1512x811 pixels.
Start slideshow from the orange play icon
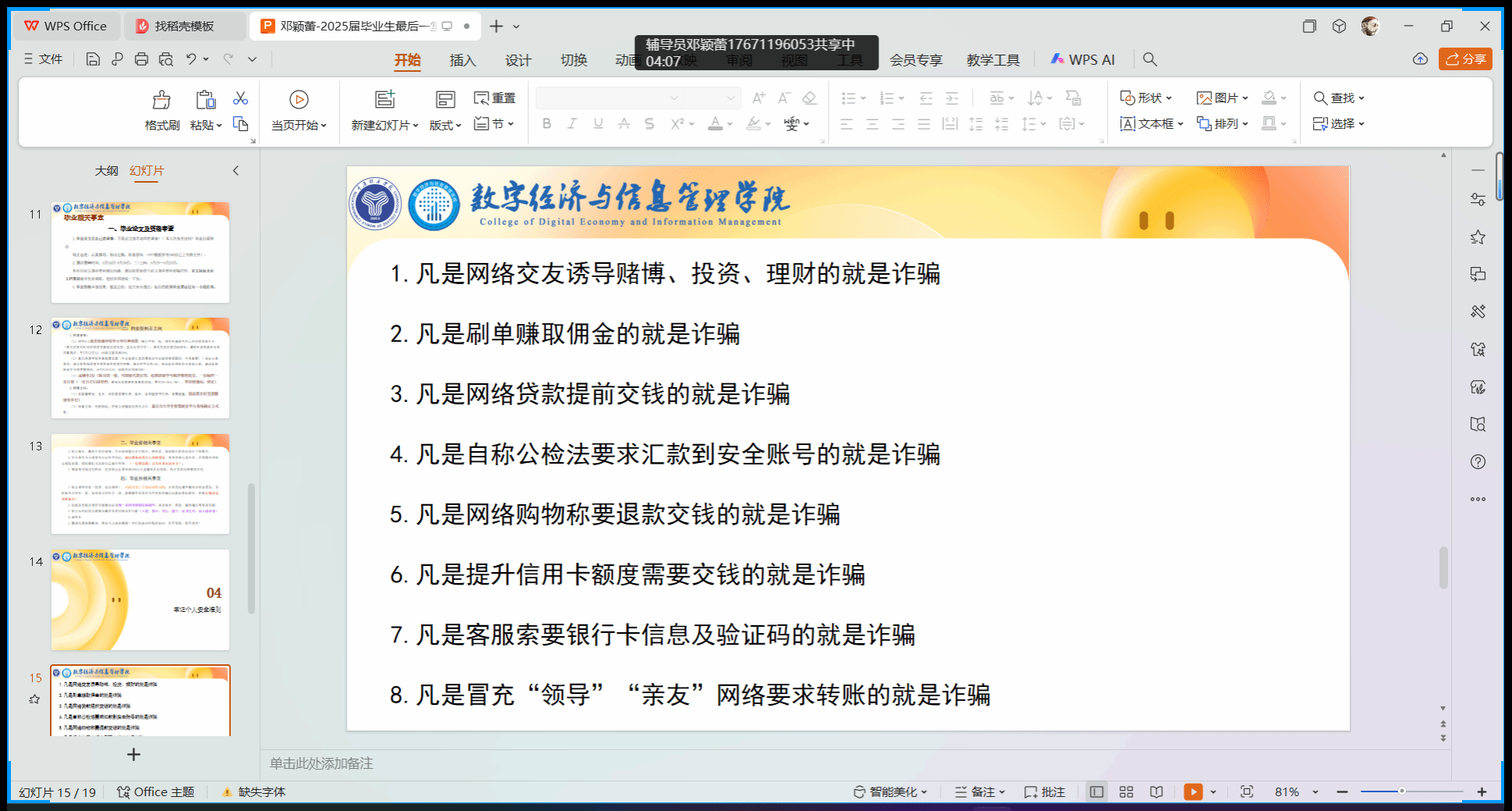pyautogui.click(x=1193, y=791)
